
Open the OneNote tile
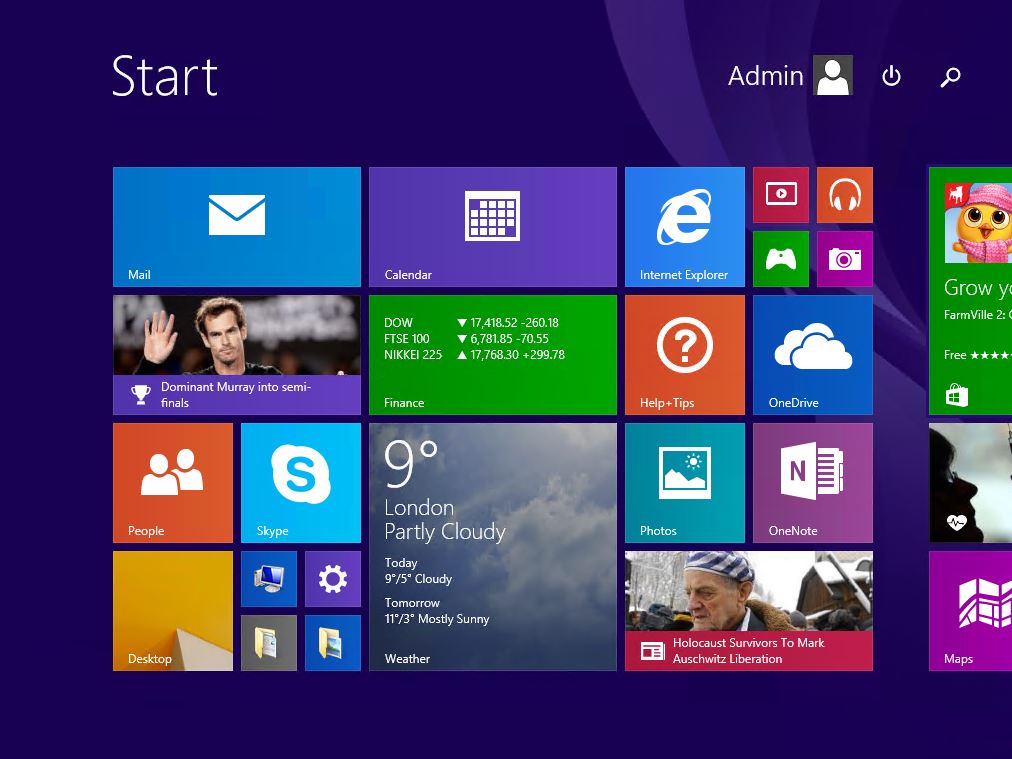click(812, 482)
